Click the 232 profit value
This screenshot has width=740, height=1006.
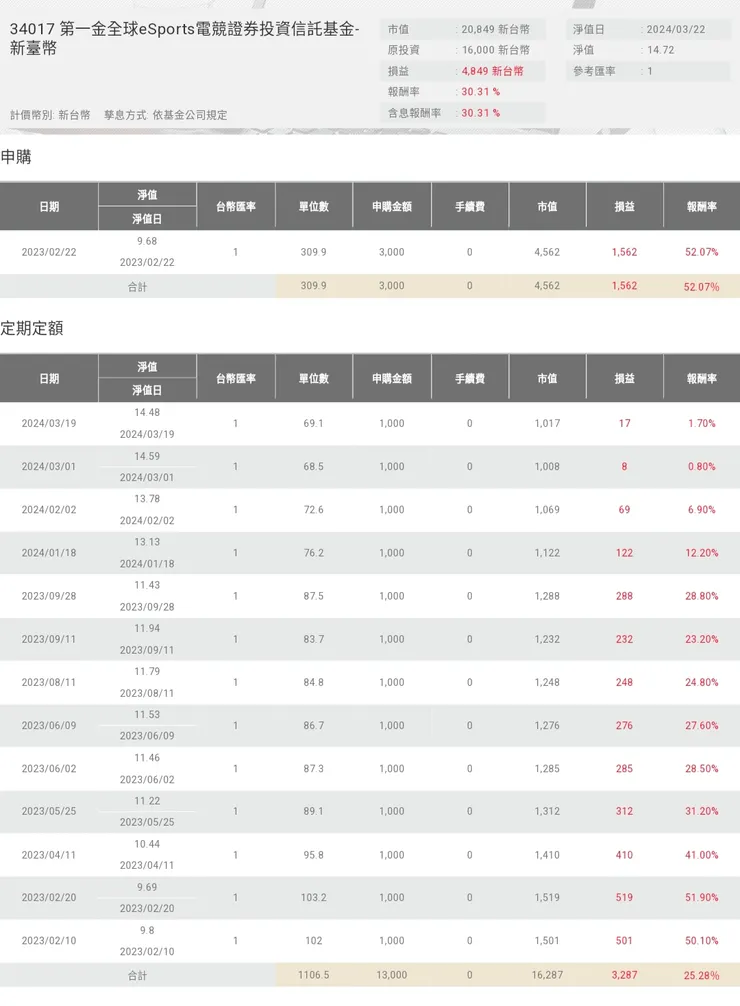point(624,639)
